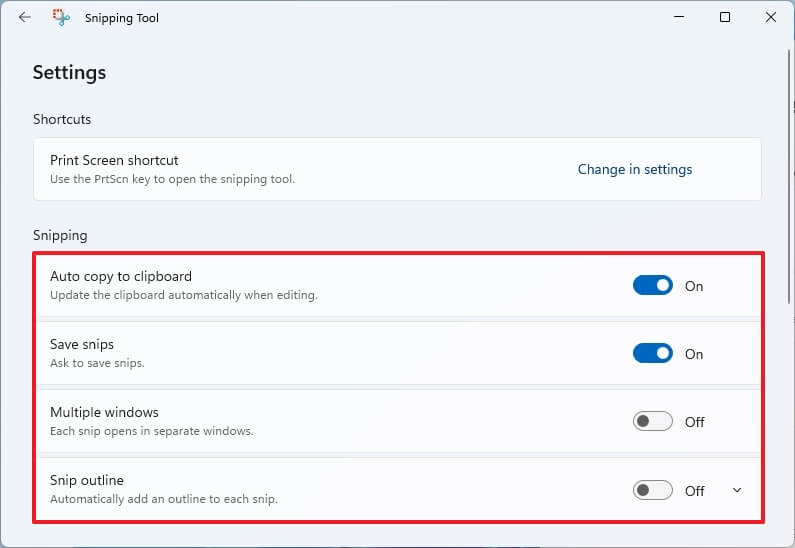Go back using the arrow icon

24,18
